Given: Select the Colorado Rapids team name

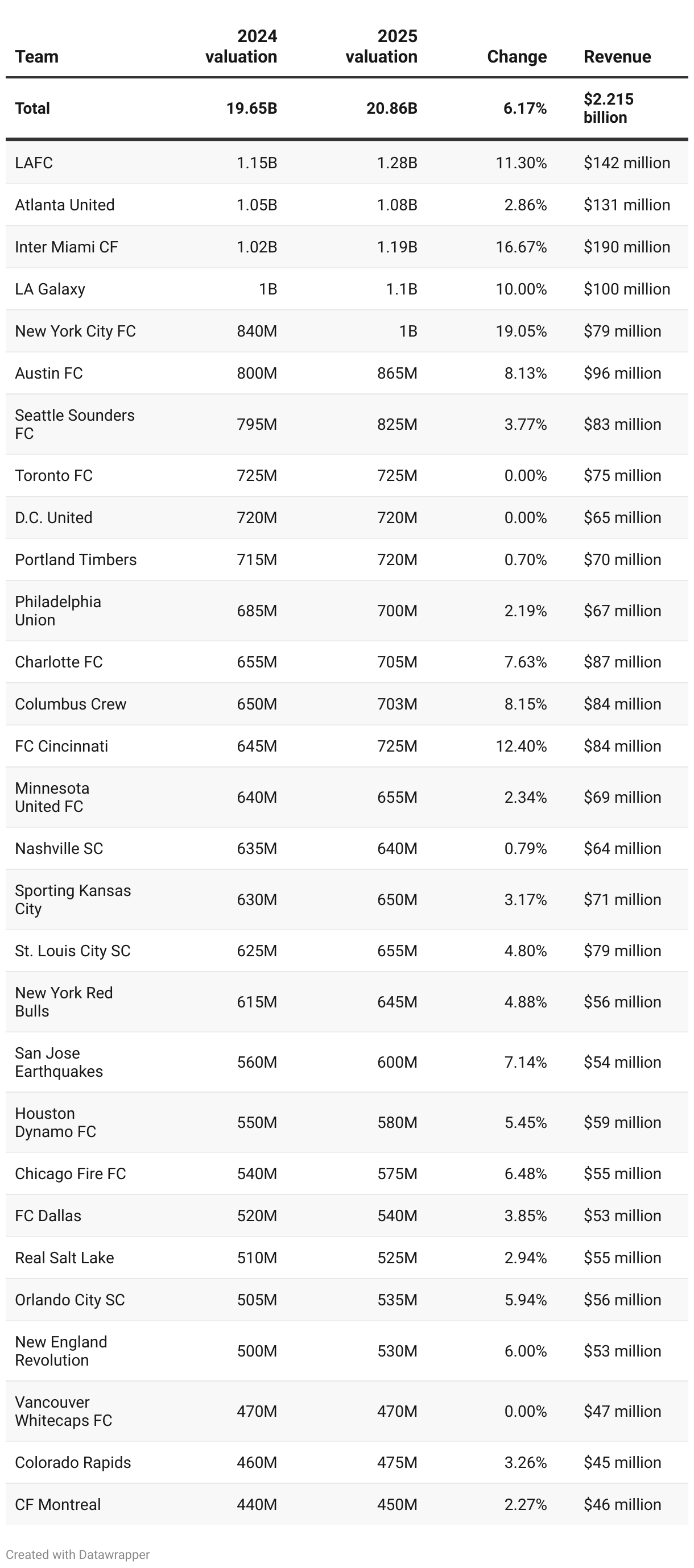Looking at the screenshot, I should [72, 1462].
